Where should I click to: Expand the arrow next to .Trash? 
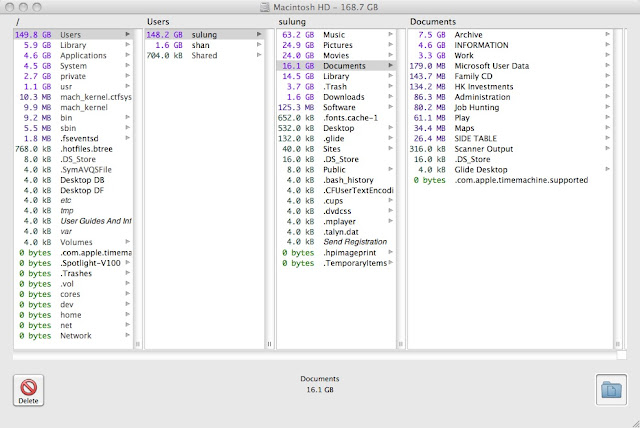[391, 86]
